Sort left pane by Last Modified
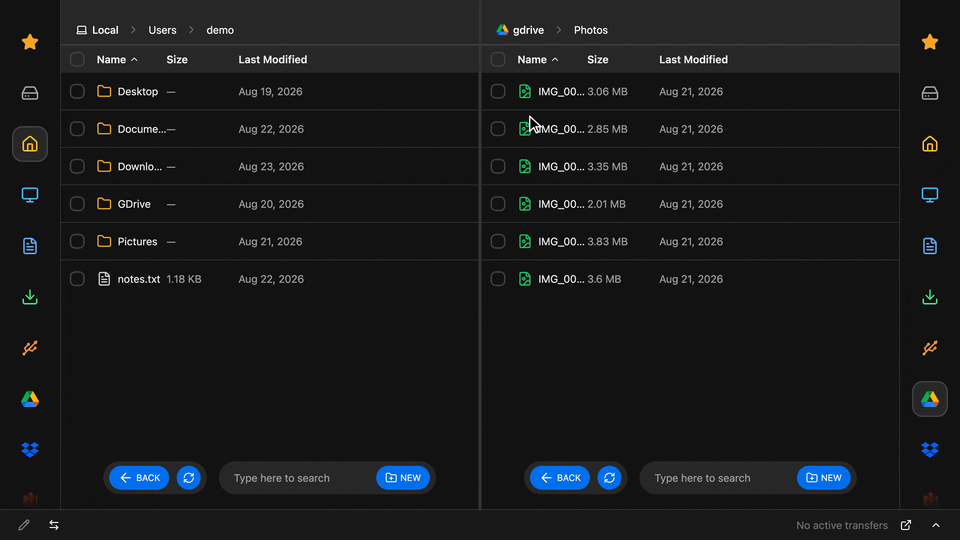 (272, 59)
